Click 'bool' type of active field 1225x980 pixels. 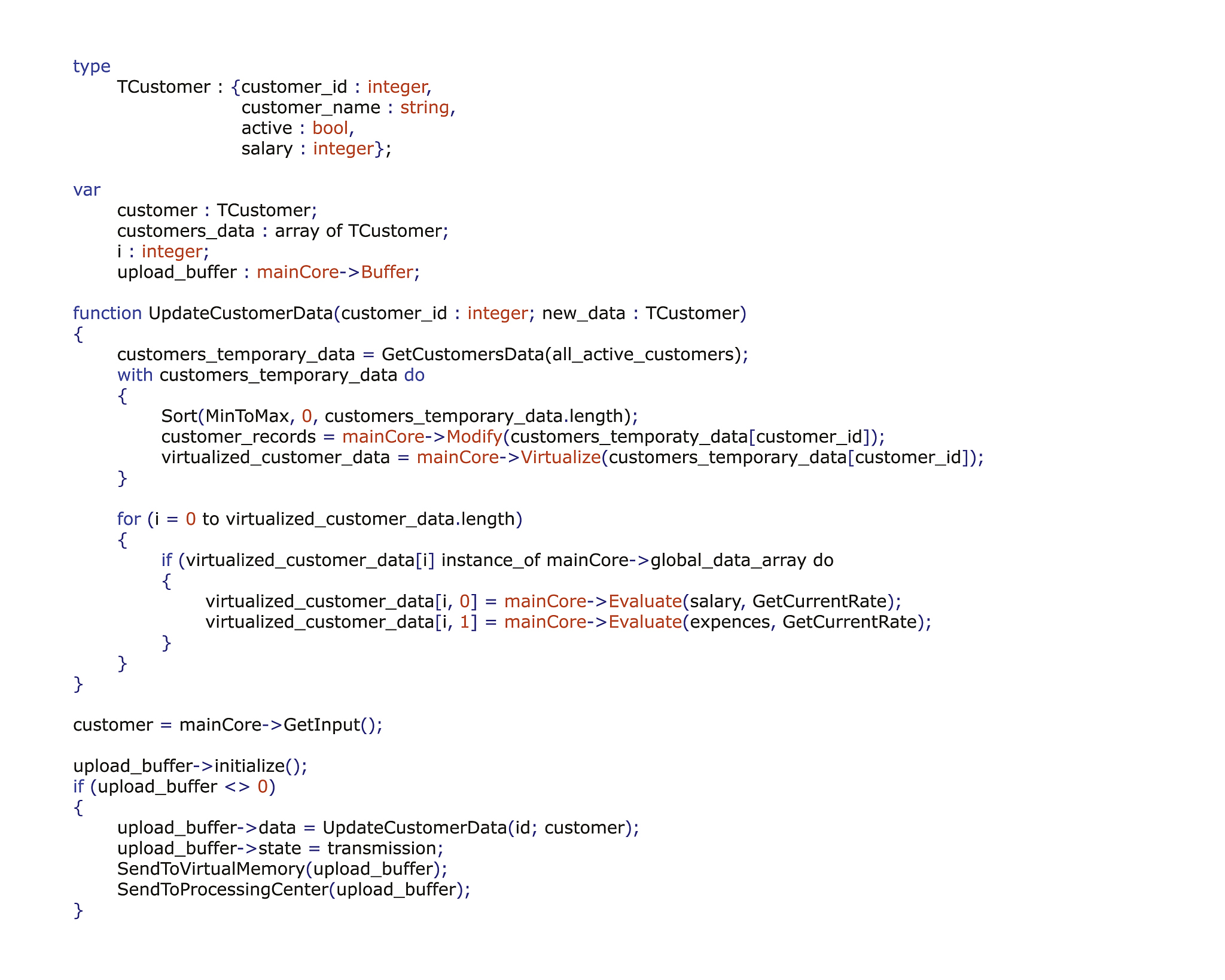click(x=330, y=128)
